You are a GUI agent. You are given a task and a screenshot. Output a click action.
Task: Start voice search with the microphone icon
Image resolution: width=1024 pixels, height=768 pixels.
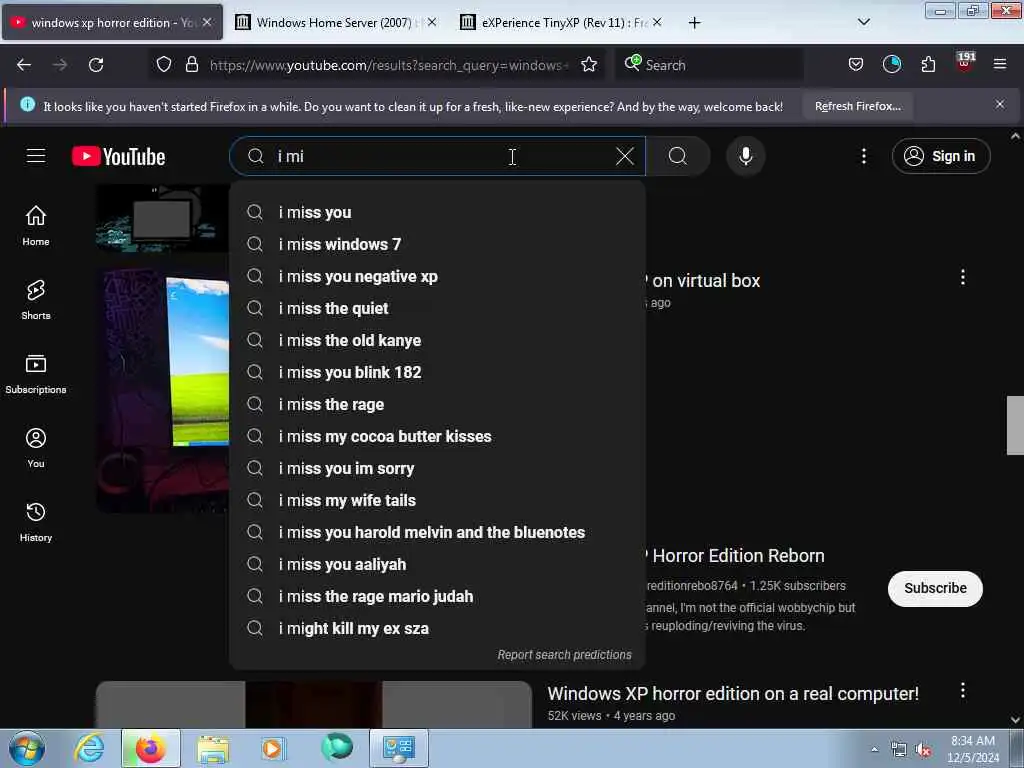[x=745, y=156]
